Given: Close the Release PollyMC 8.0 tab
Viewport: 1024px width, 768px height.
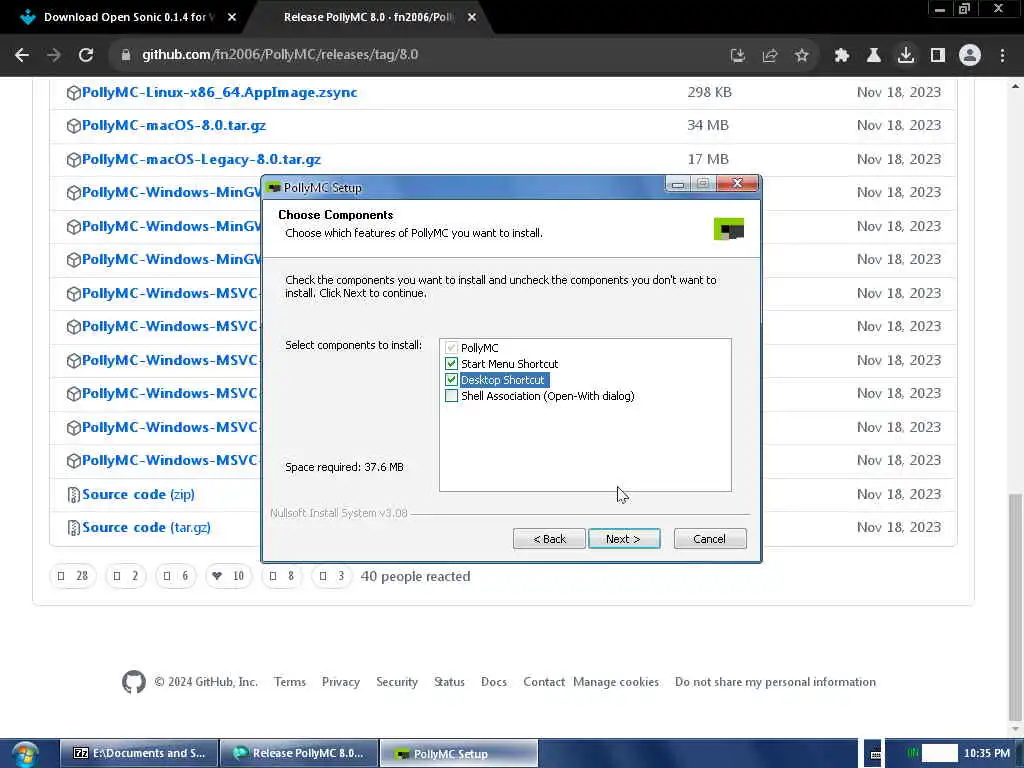Looking at the screenshot, I should coord(472,18).
